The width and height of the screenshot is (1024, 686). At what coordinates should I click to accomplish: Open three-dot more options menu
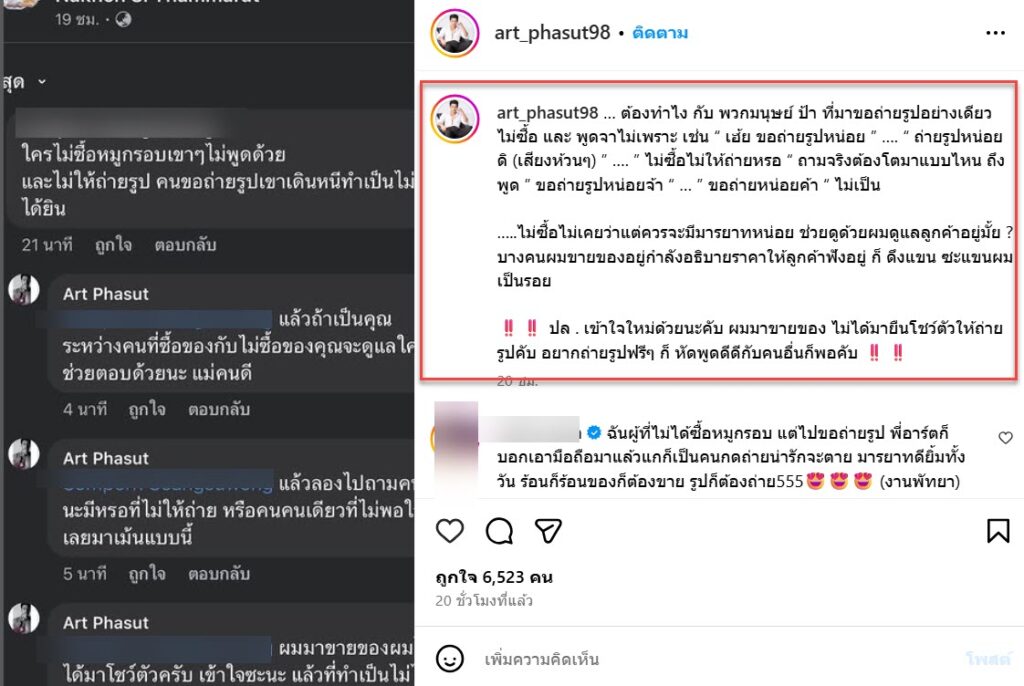995,33
